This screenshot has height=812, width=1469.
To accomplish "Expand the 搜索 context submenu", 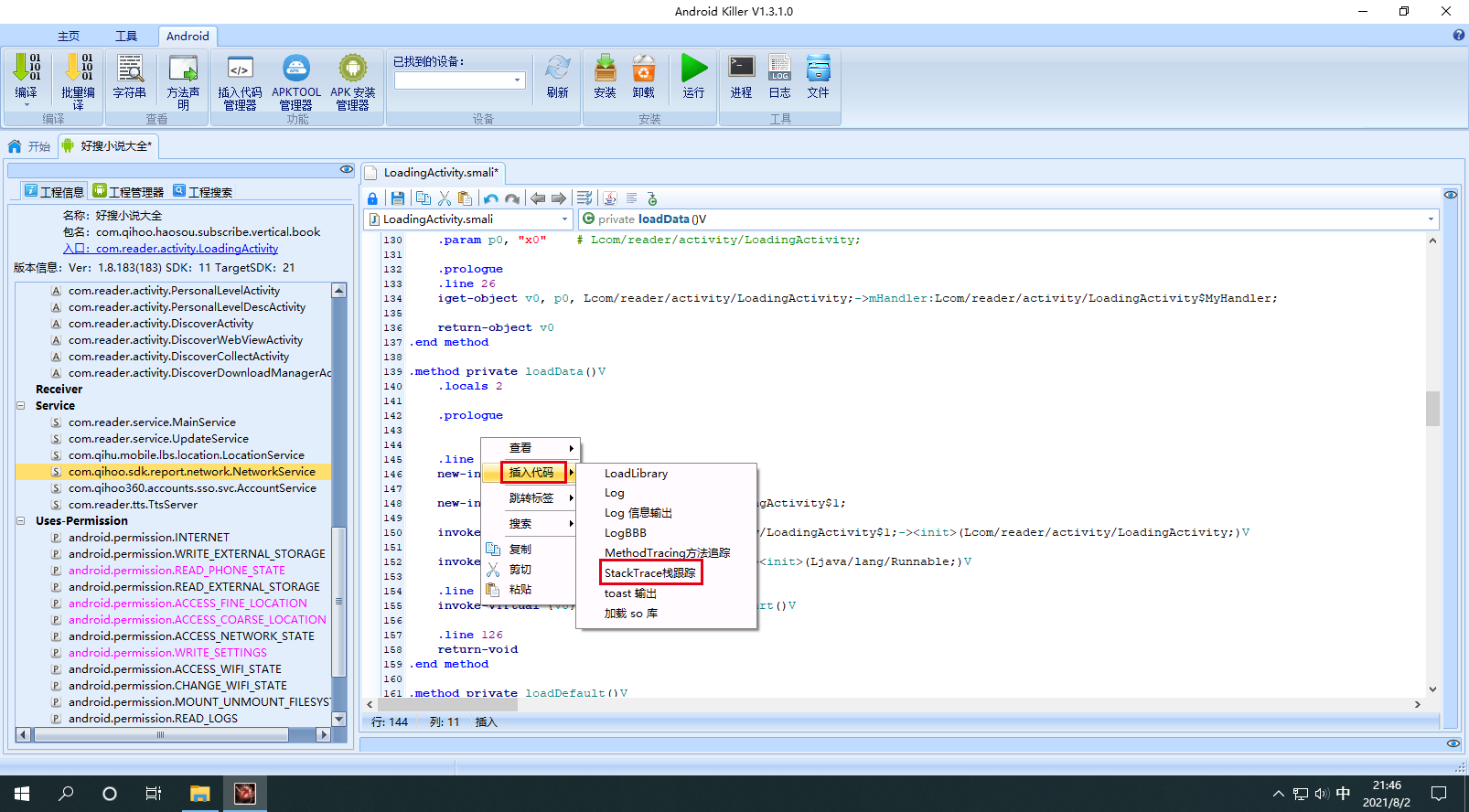I will click(x=531, y=524).
